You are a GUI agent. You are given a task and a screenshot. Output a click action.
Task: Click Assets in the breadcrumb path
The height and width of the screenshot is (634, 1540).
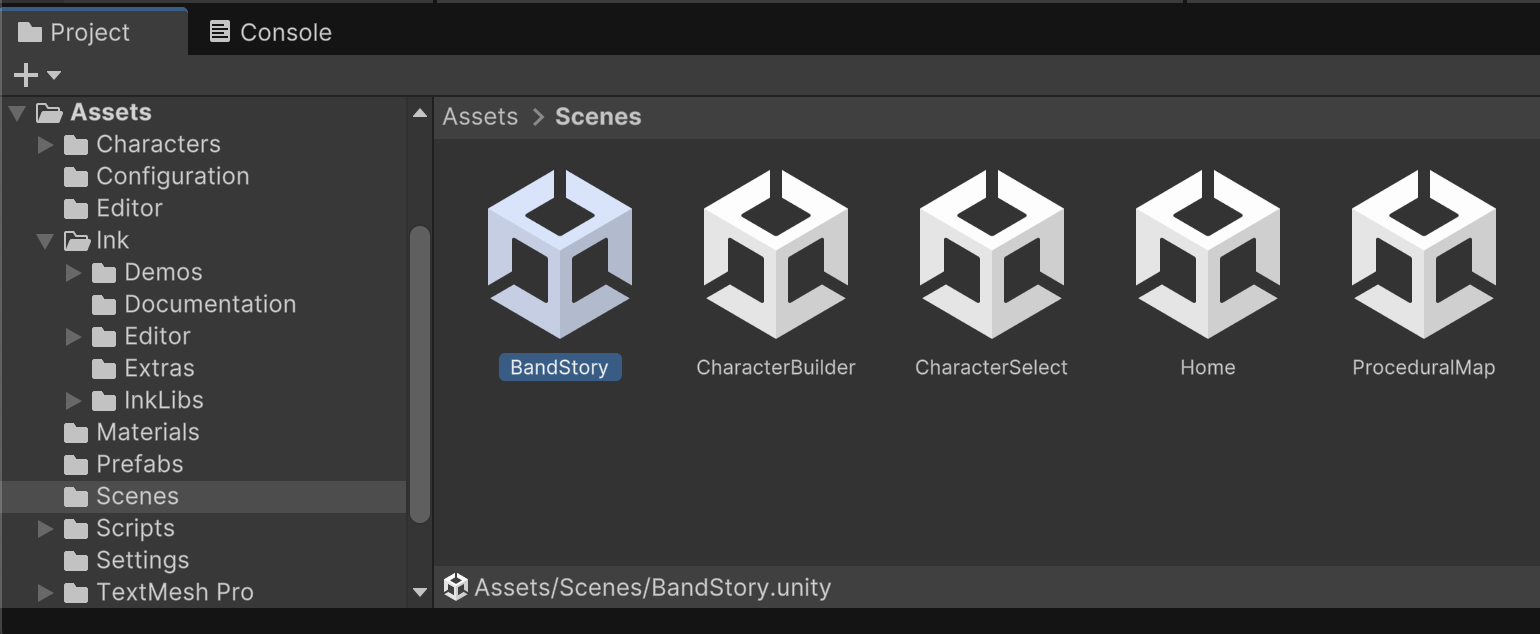pyautogui.click(x=480, y=117)
